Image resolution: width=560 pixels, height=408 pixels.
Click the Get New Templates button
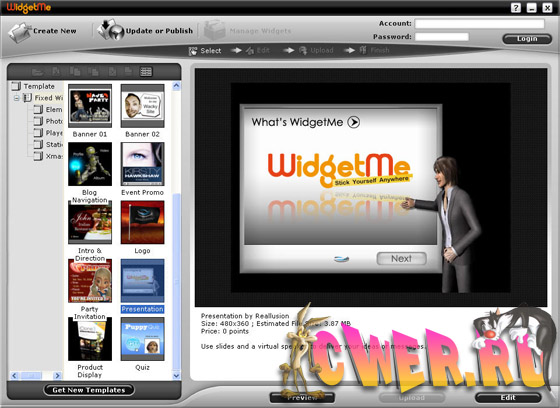click(89, 390)
